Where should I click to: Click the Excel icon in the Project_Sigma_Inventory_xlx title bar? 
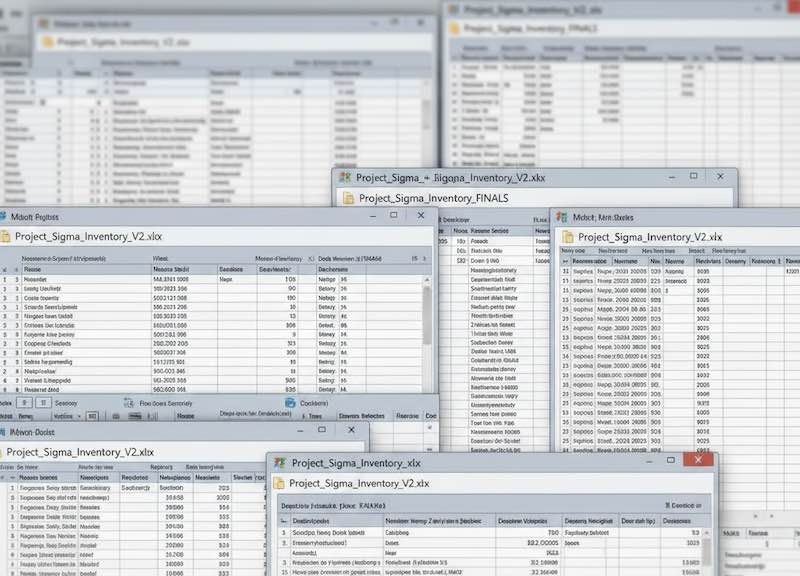[279, 462]
